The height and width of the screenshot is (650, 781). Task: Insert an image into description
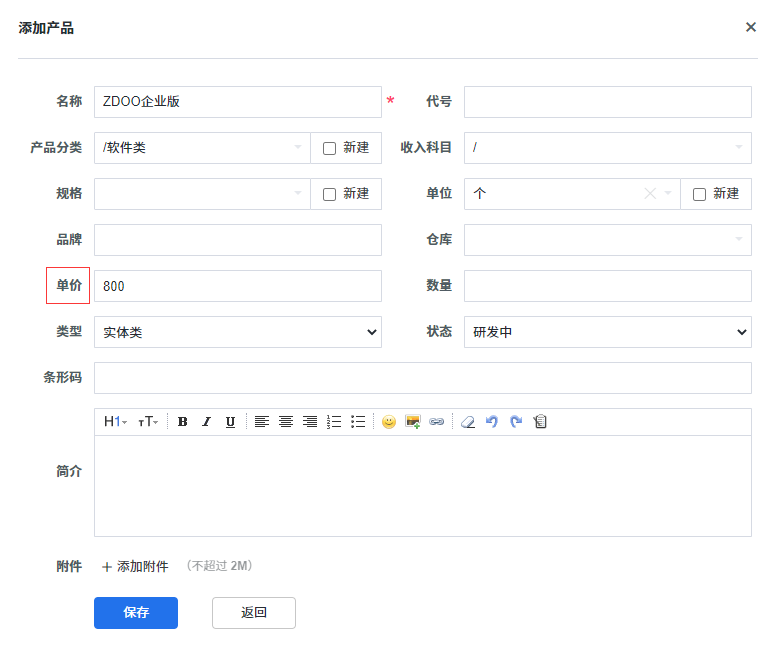413,422
